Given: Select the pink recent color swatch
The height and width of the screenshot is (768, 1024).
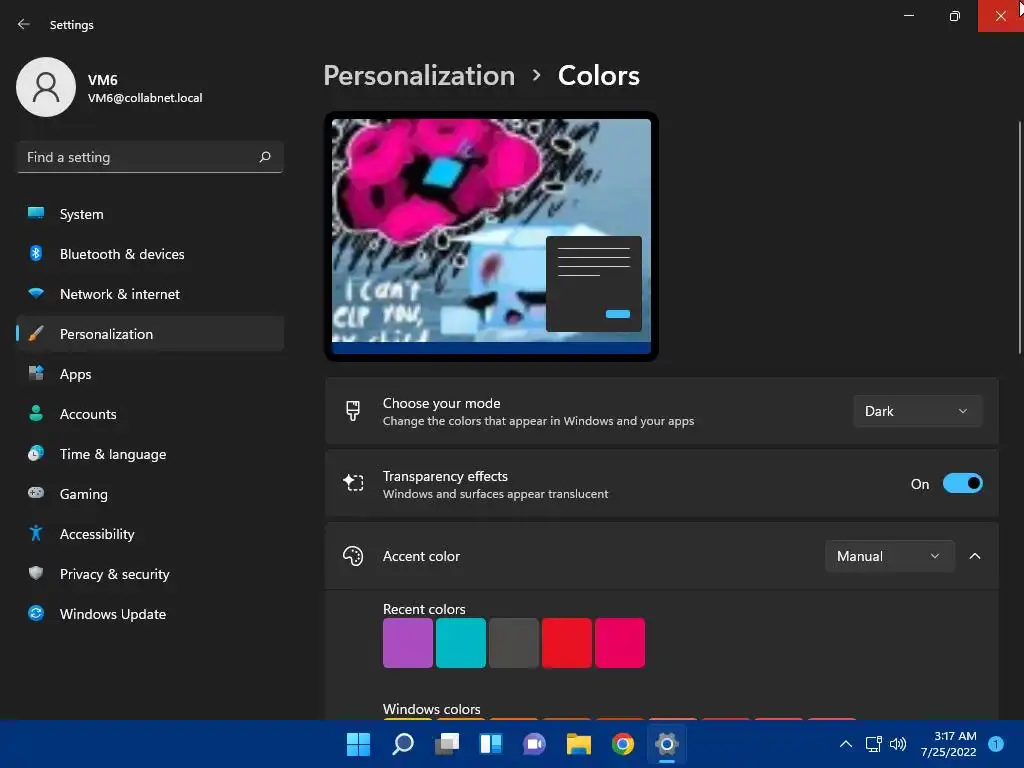Looking at the screenshot, I should coord(620,643).
